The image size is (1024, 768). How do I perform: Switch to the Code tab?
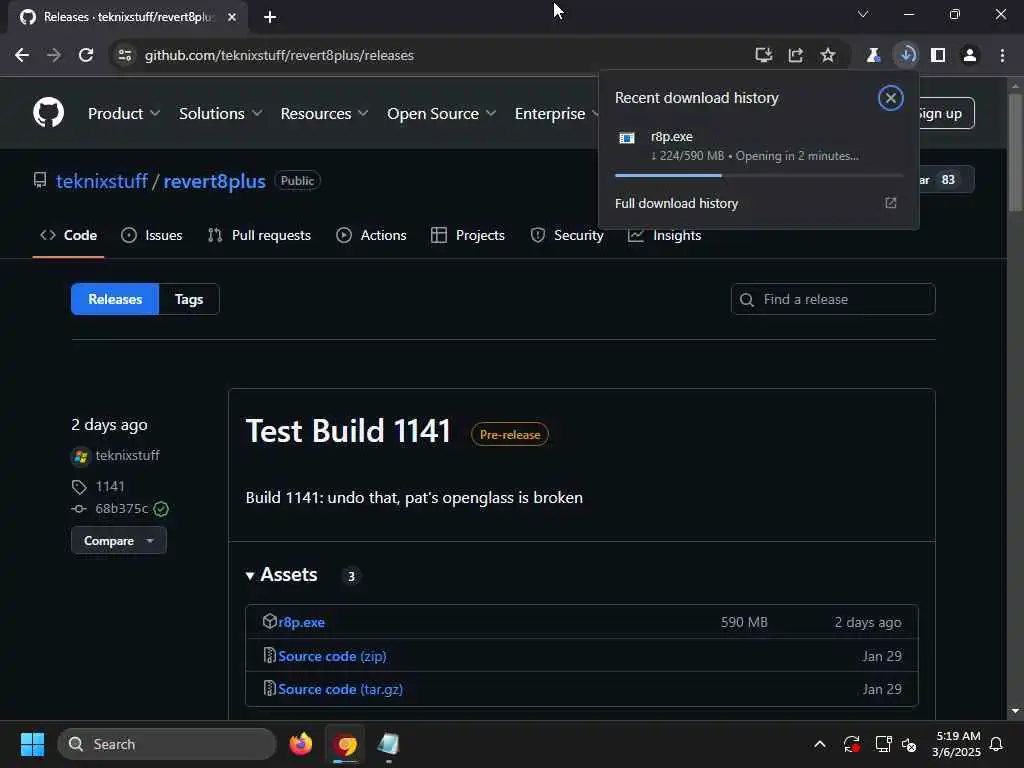[x=69, y=235]
